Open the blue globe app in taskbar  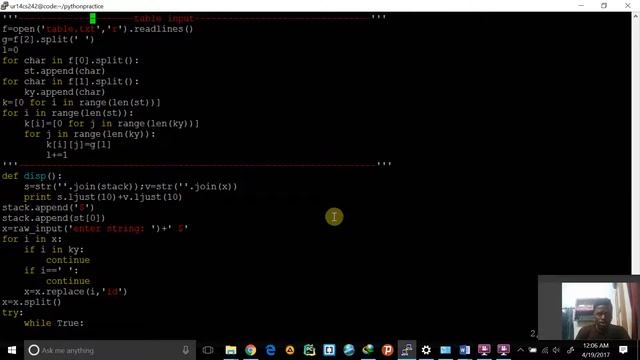[x=349, y=350]
